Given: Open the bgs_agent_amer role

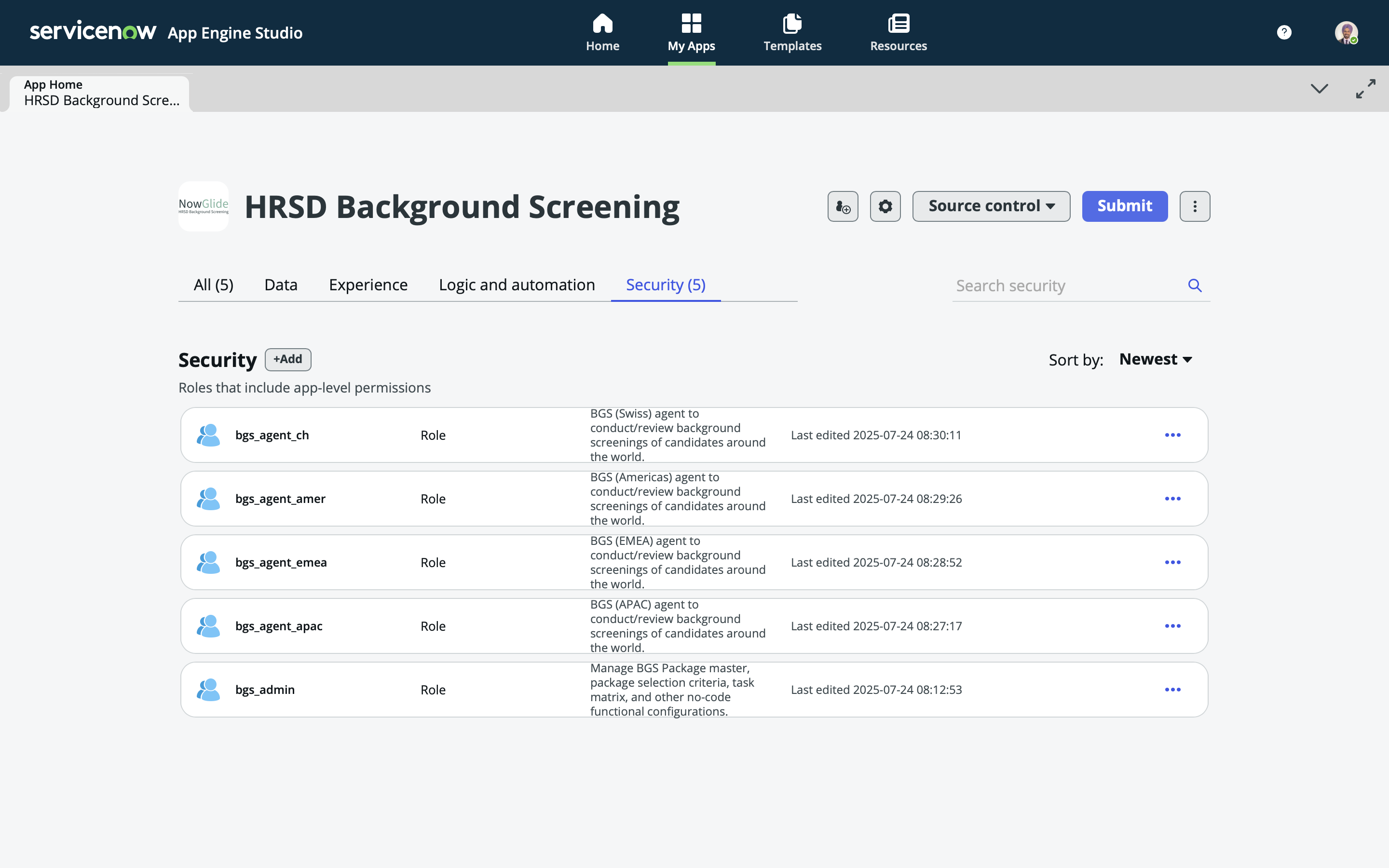Looking at the screenshot, I should [280, 499].
